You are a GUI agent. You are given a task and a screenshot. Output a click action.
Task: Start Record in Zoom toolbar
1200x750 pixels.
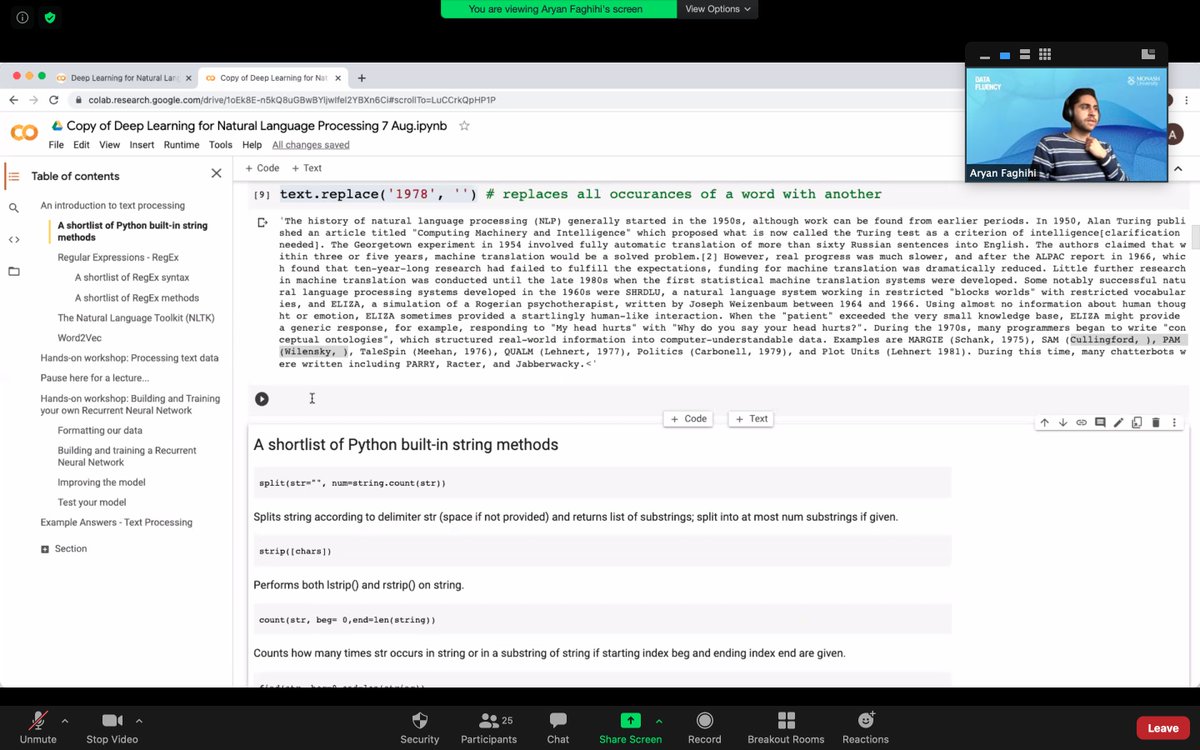point(704,727)
